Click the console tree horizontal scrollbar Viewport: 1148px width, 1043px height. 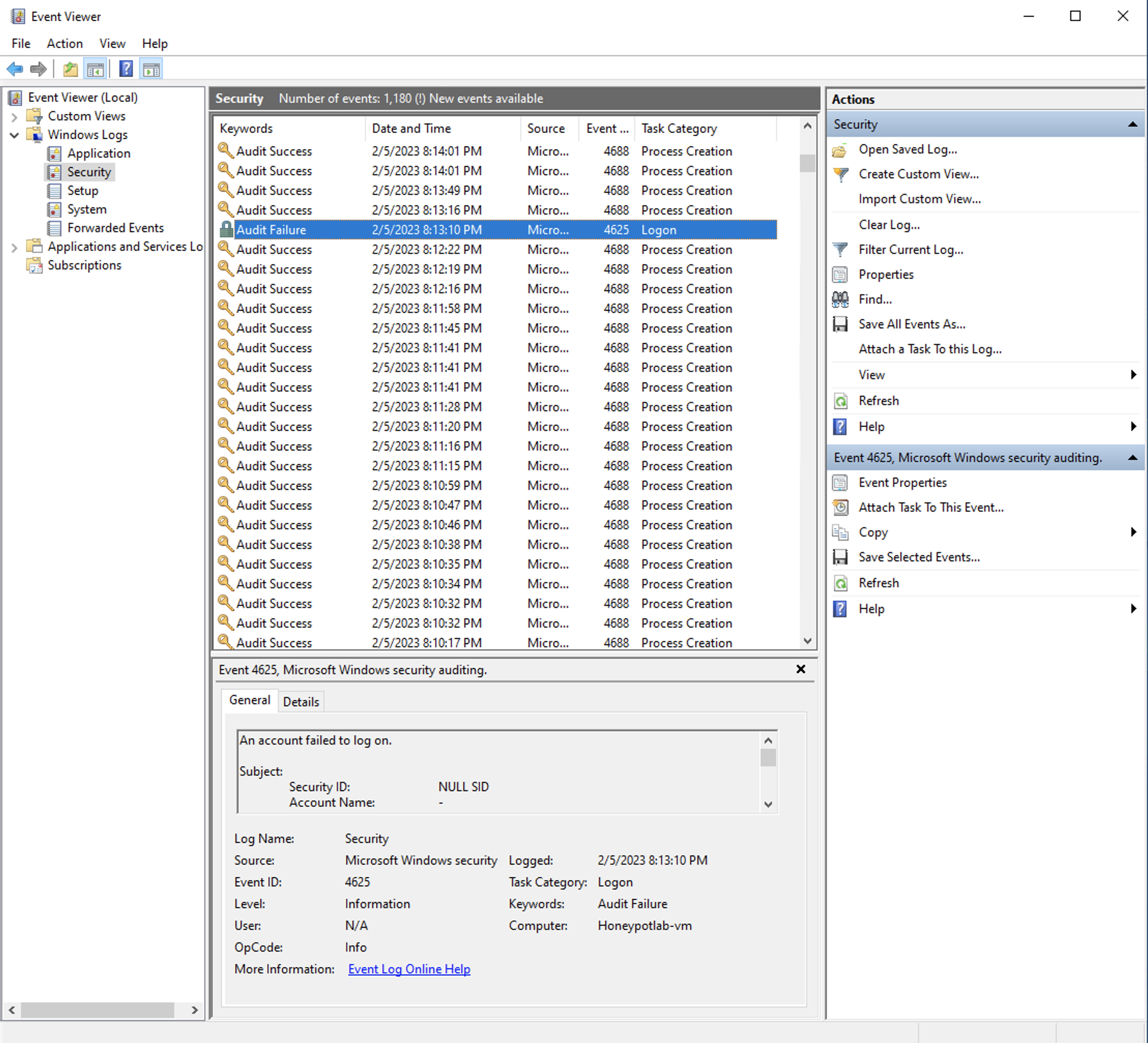pos(97,1010)
